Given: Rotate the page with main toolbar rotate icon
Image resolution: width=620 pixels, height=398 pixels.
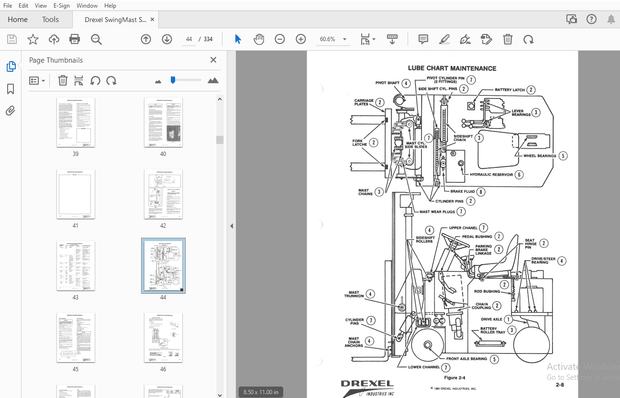Looking at the screenshot, I should [528, 39].
